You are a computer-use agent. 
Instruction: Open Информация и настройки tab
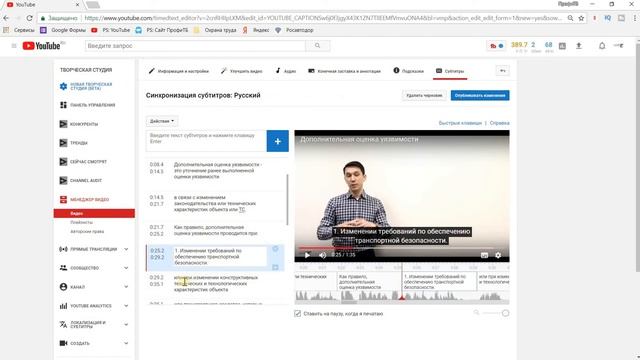(x=179, y=71)
